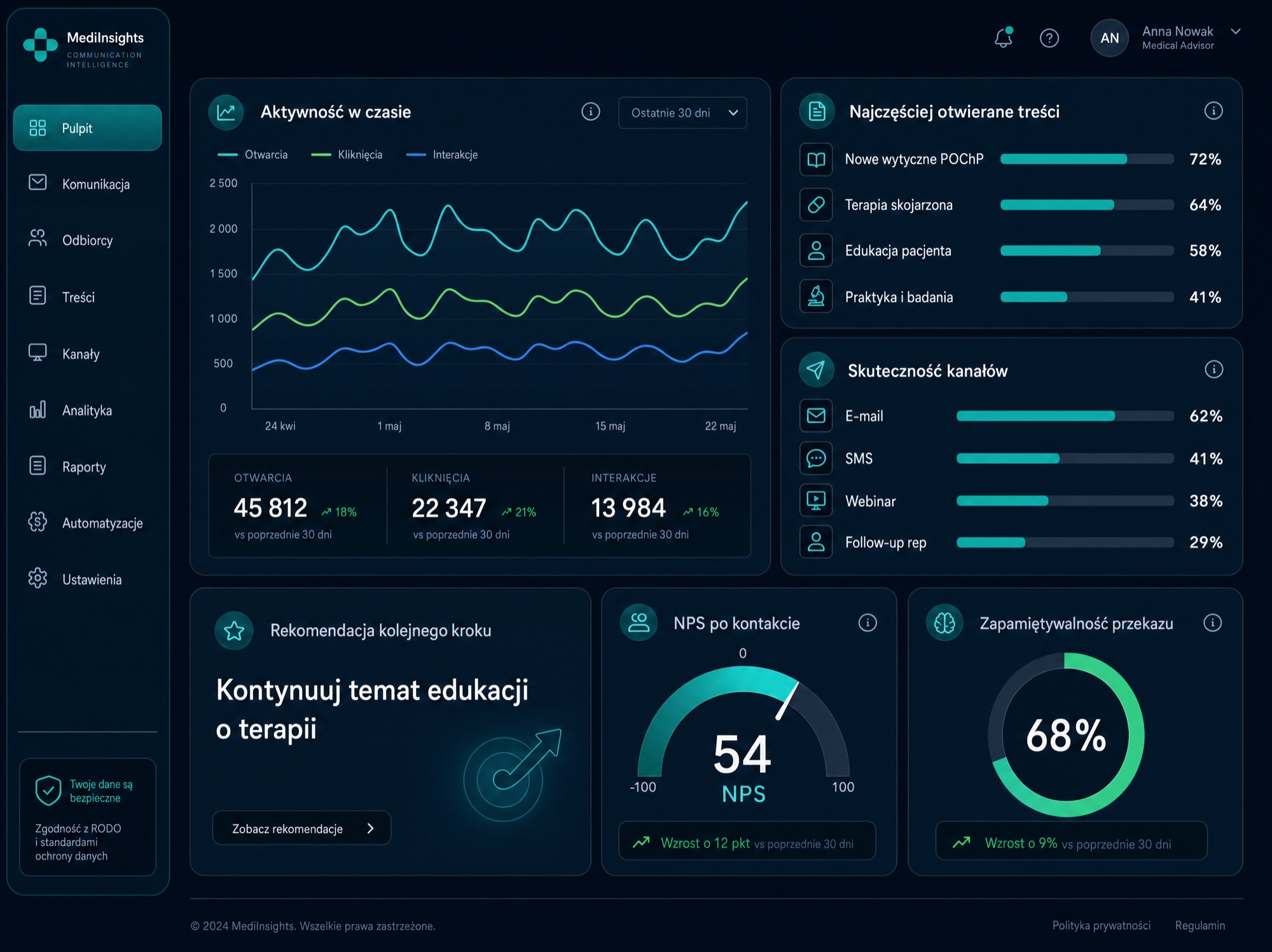
Task: Go to the Pulpit dashboard tab
Action: [x=88, y=128]
